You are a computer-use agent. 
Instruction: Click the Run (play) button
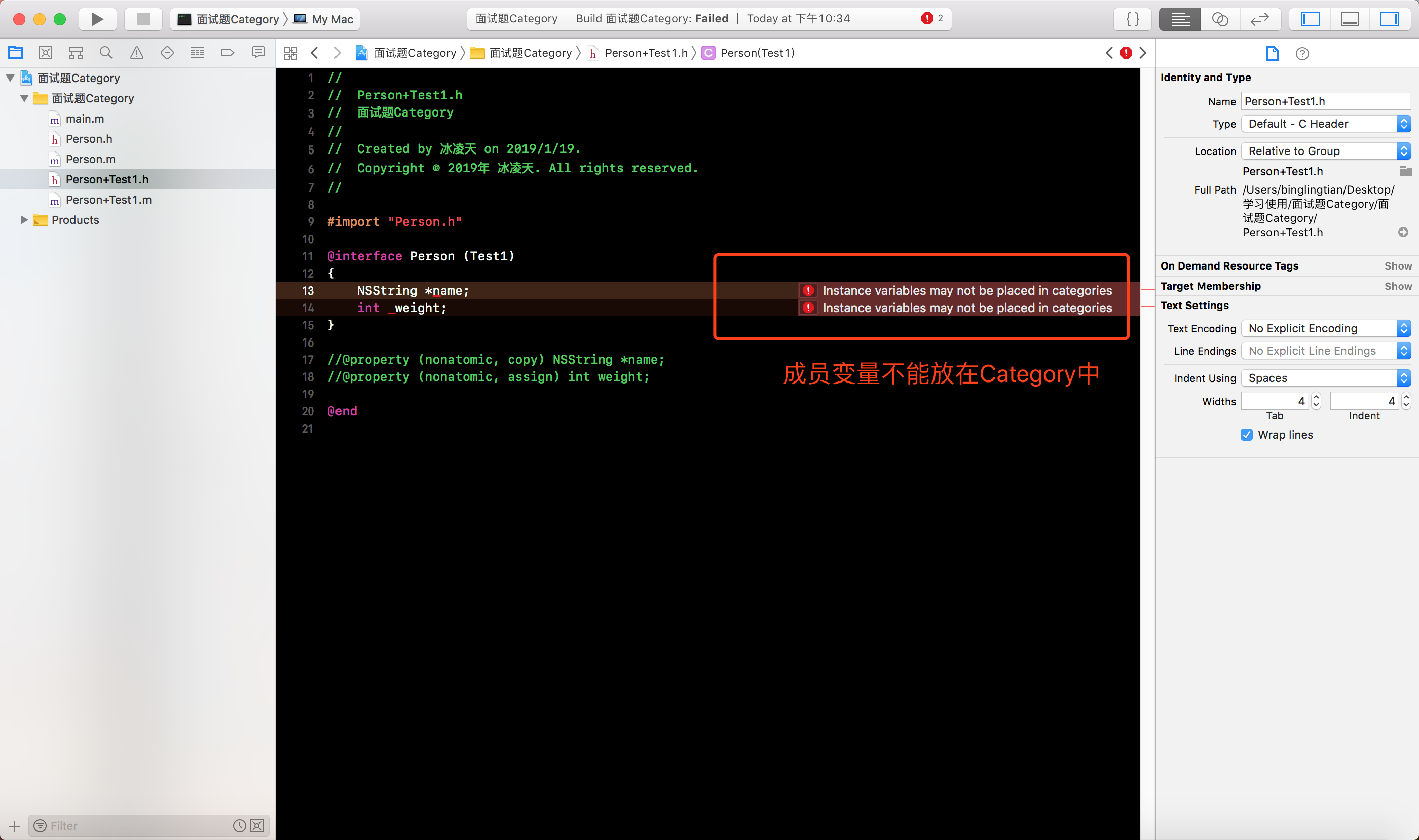click(x=97, y=19)
